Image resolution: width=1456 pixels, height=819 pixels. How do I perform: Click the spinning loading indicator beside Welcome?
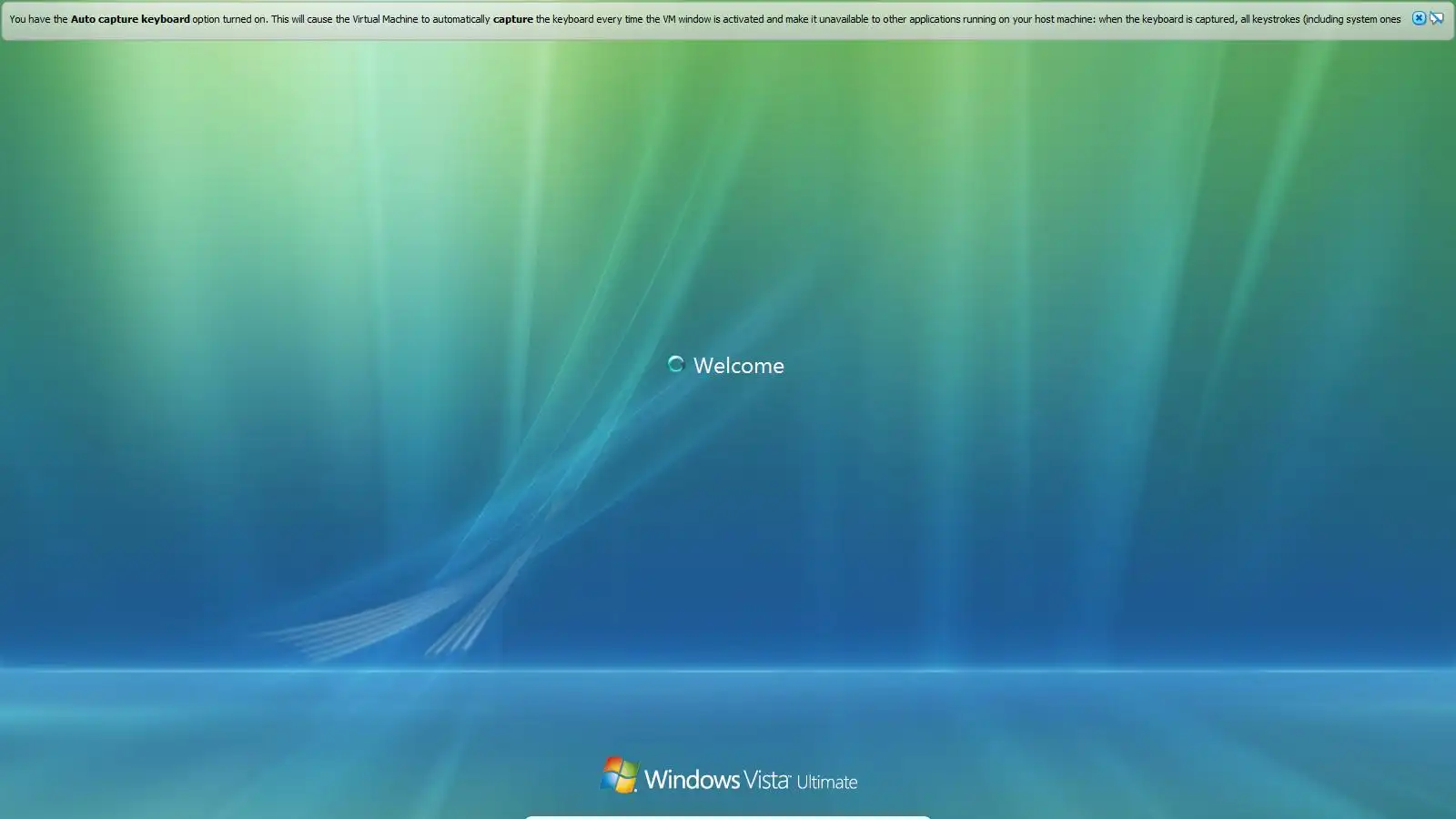676,364
